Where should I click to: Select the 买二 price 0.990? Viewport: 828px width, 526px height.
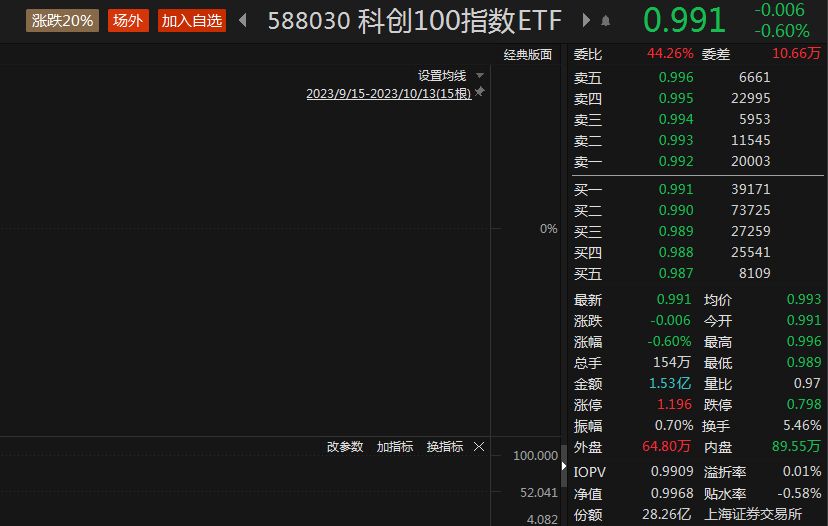point(676,210)
